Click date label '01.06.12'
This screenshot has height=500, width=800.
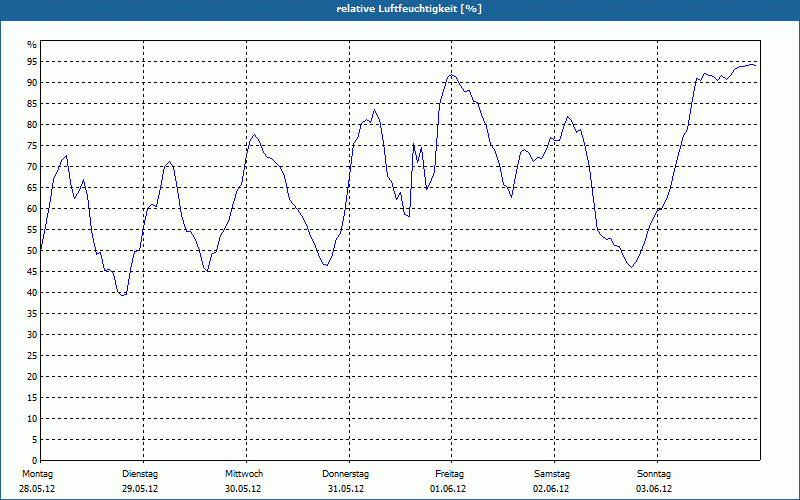coord(448,489)
